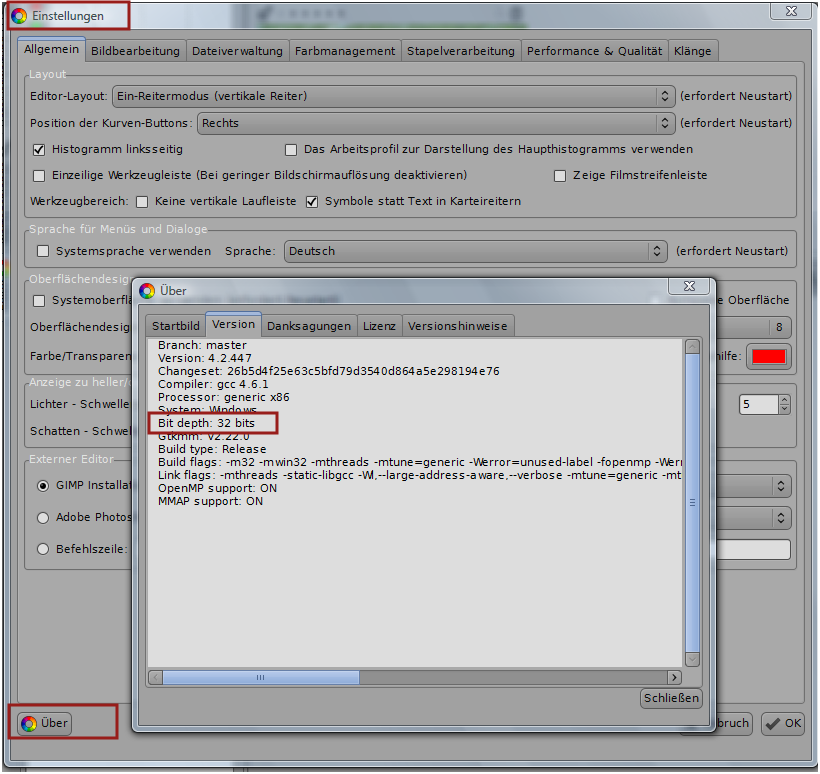Open the Sprache dropdown showing Deutsch
This screenshot has height=774, width=820.
pyautogui.click(x=475, y=252)
